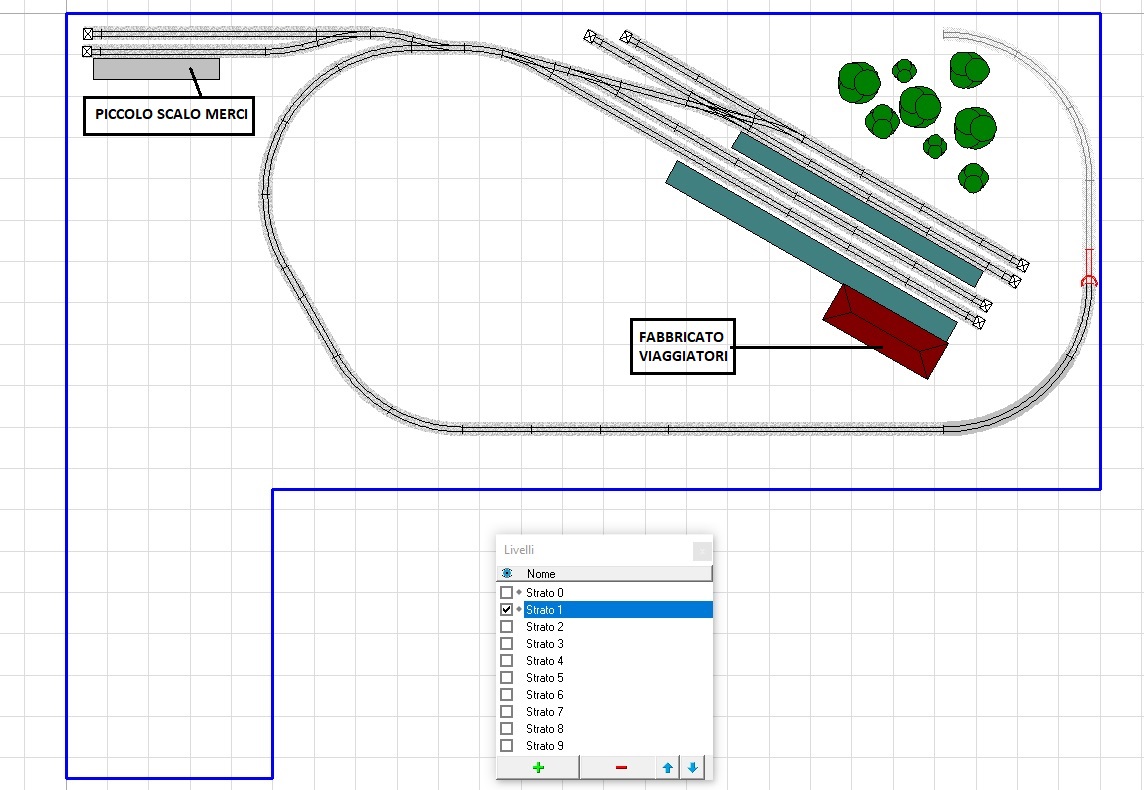Check the Strato 2 visibility checkbox

[x=507, y=627]
